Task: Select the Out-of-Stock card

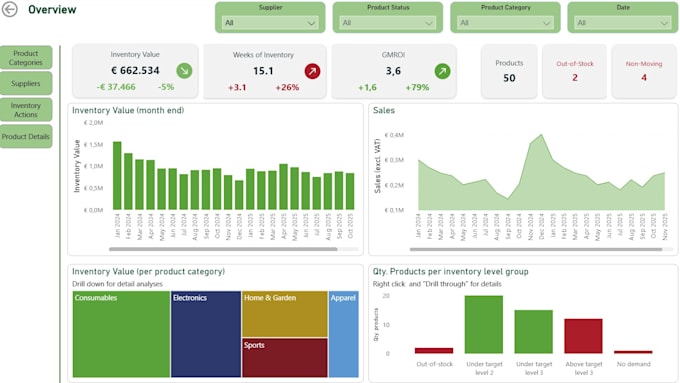Action: [575, 71]
